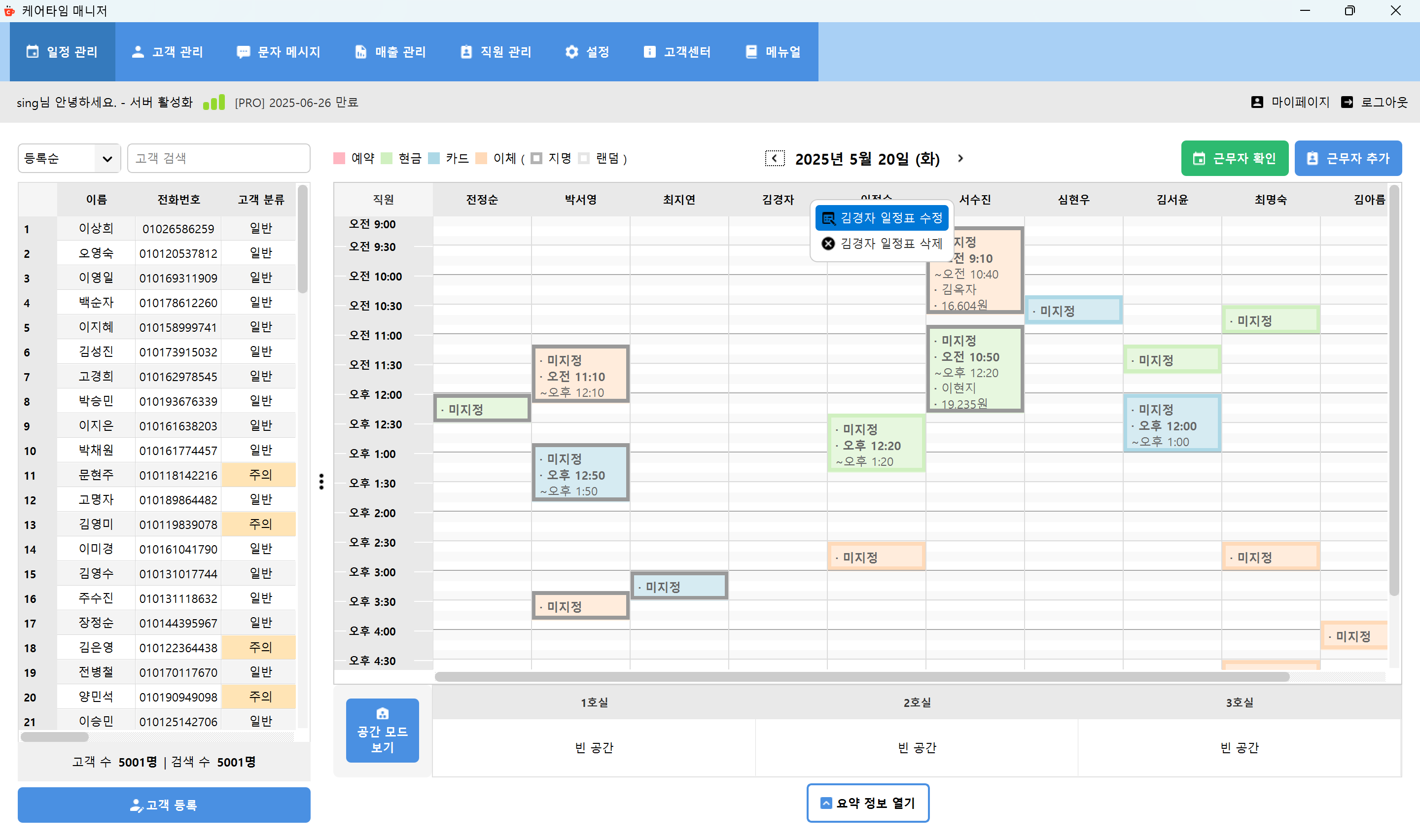
Task: Select 김경자 일정표 수정 from context menu
Action: point(882,217)
